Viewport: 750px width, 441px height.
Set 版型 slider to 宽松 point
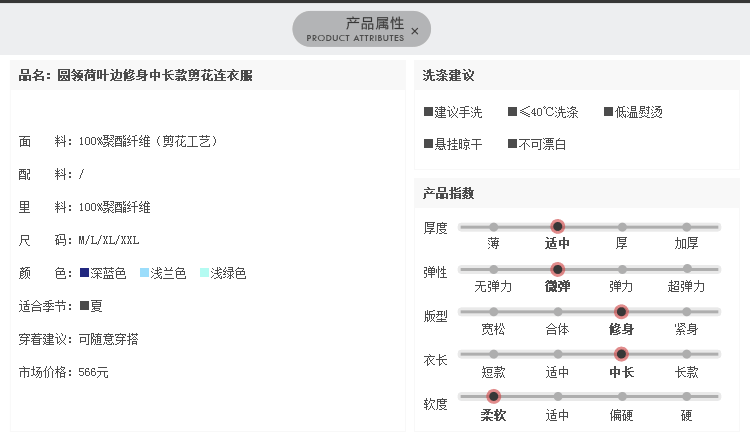[494, 312]
